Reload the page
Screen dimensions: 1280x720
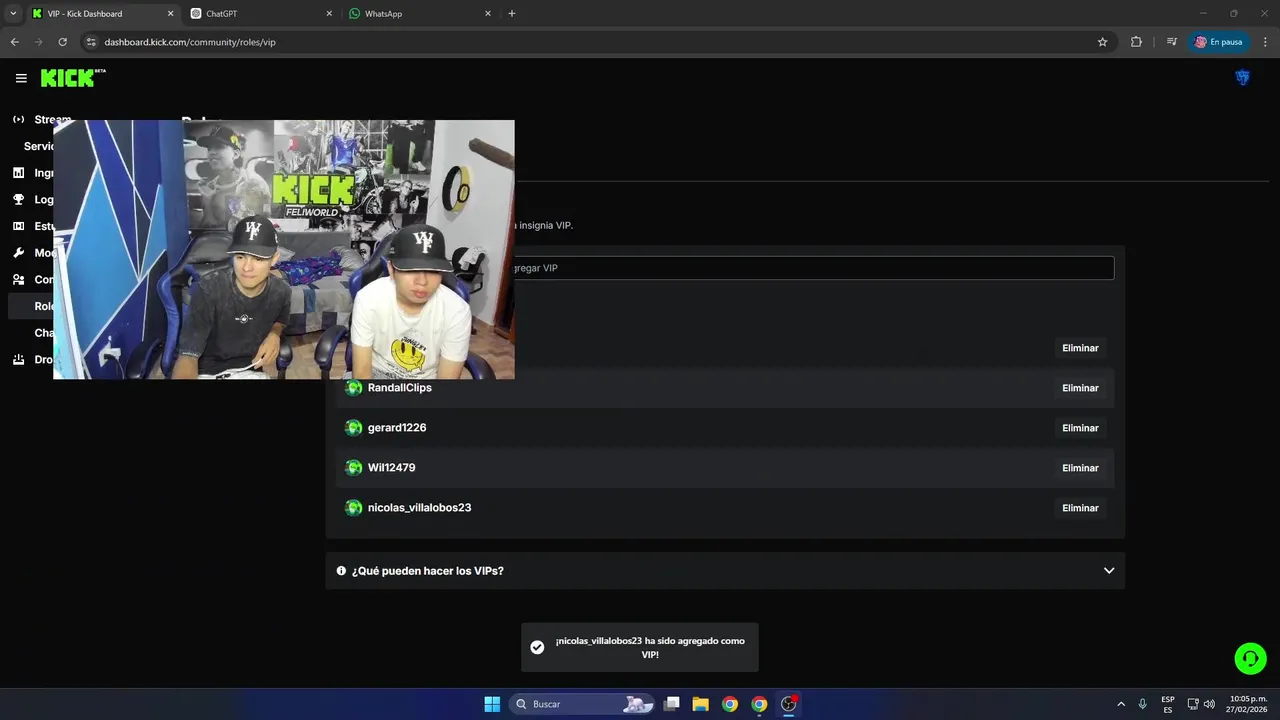(62, 42)
